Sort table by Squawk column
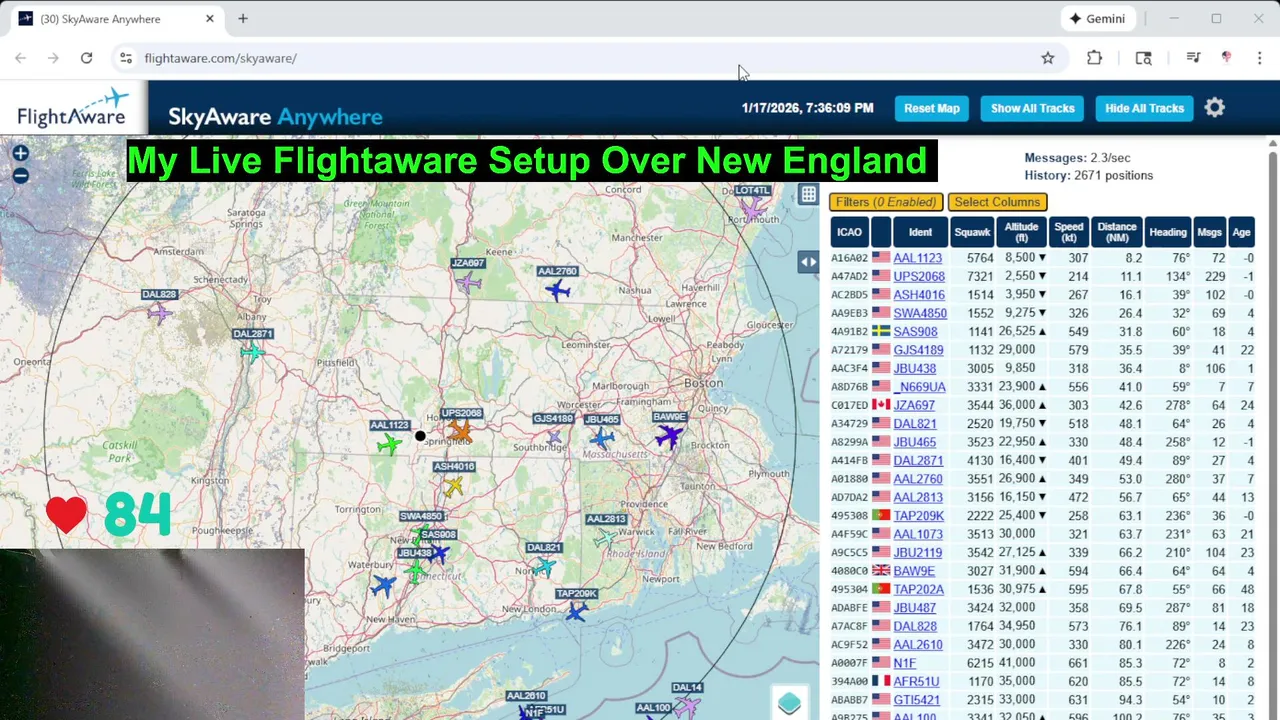 click(972, 232)
